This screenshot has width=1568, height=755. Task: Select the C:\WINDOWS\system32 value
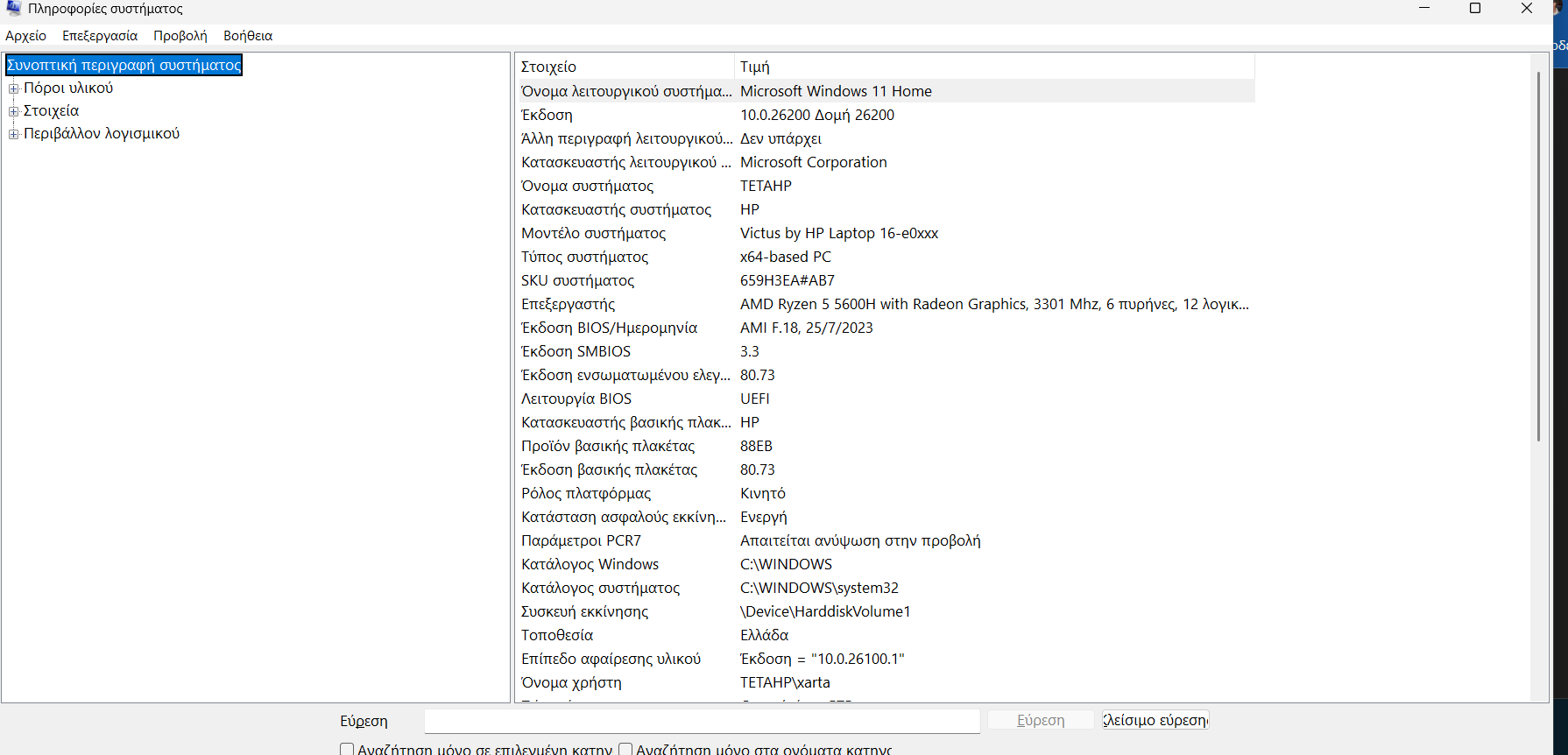[x=819, y=588]
